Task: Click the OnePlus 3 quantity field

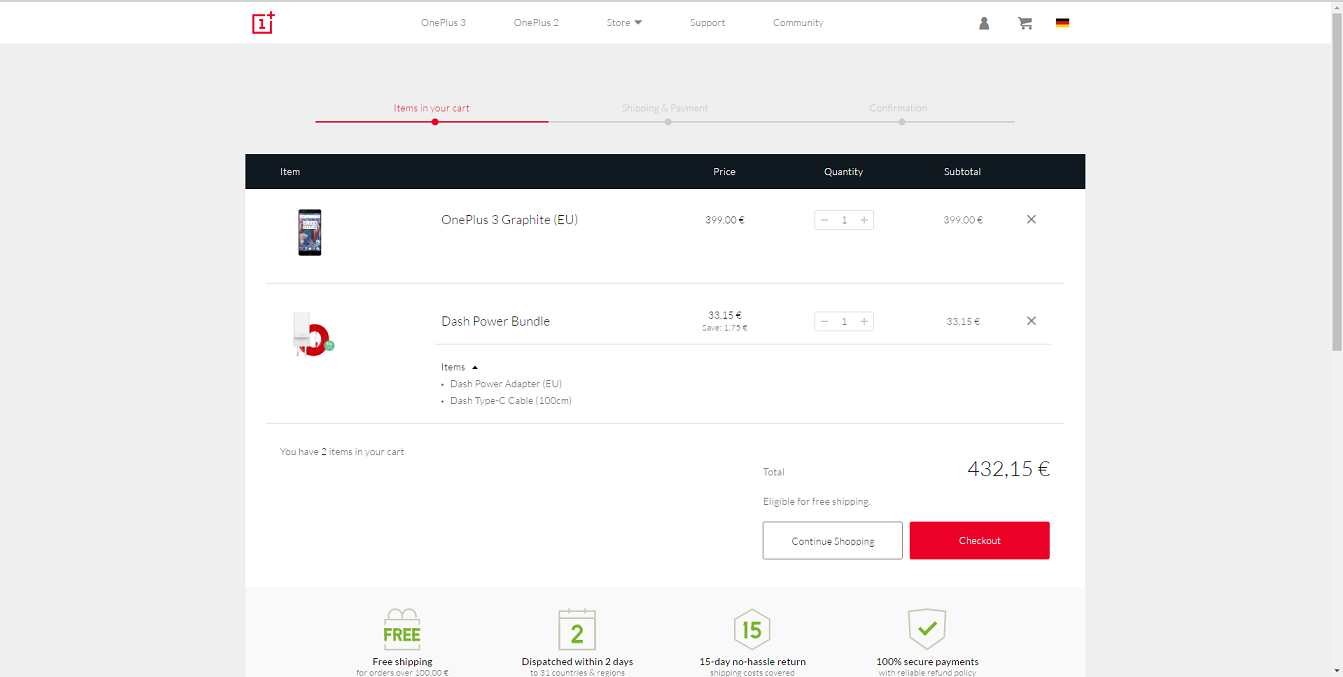Action: click(844, 220)
